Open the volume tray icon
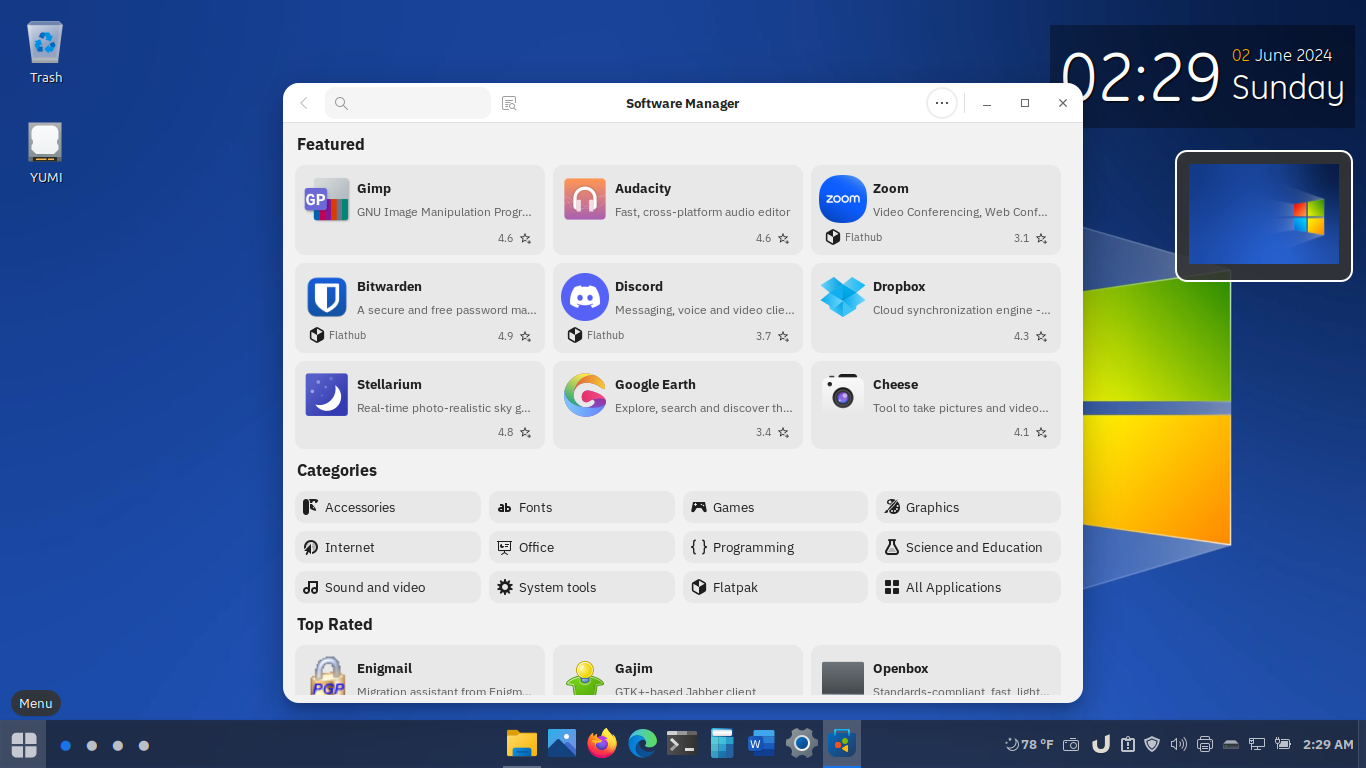Viewport: 1366px width, 768px height. click(x=1179, y=744)
